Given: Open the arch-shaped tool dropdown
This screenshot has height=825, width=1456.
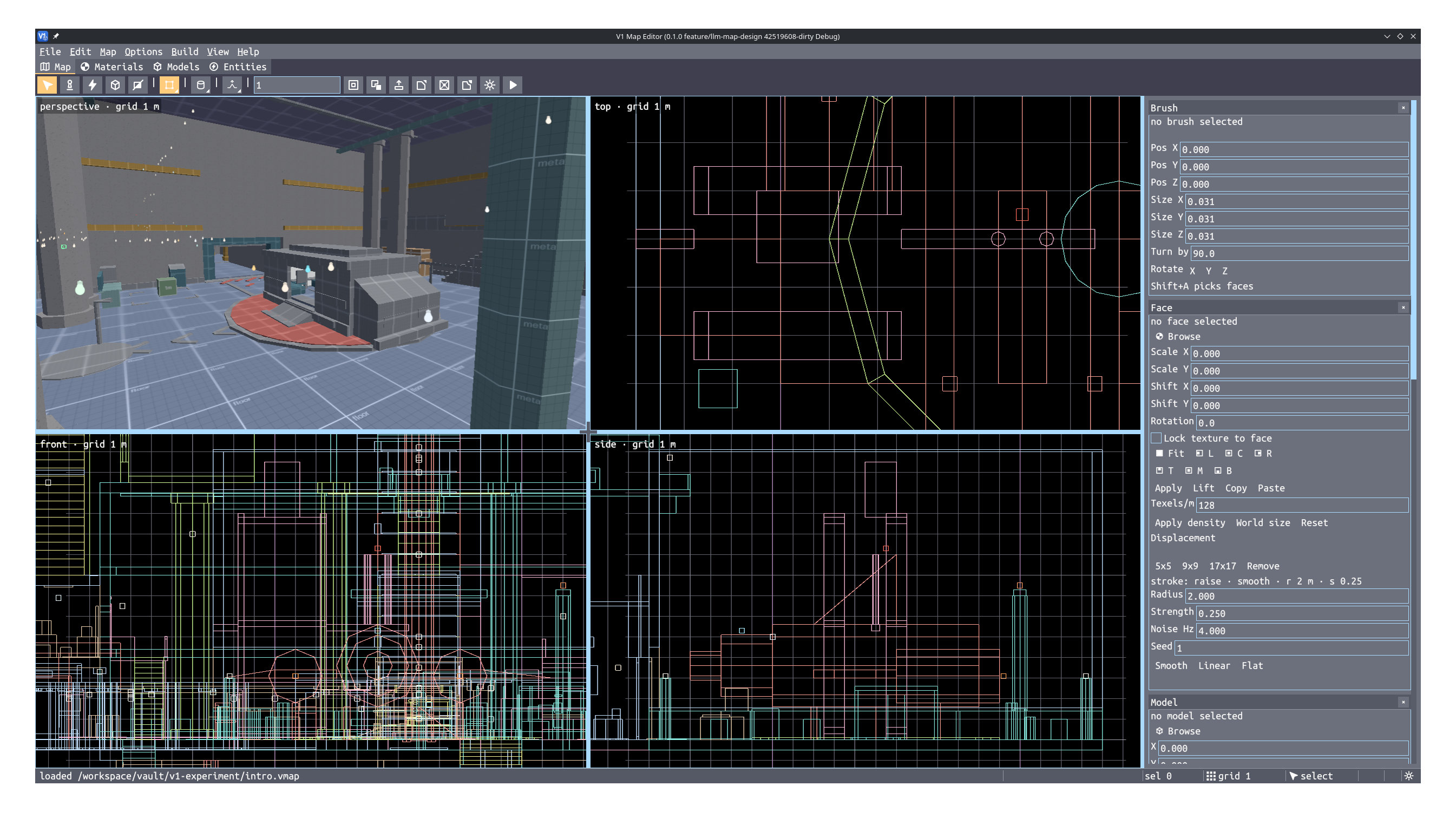Looking at the screenshot, I should coord(232,85).
